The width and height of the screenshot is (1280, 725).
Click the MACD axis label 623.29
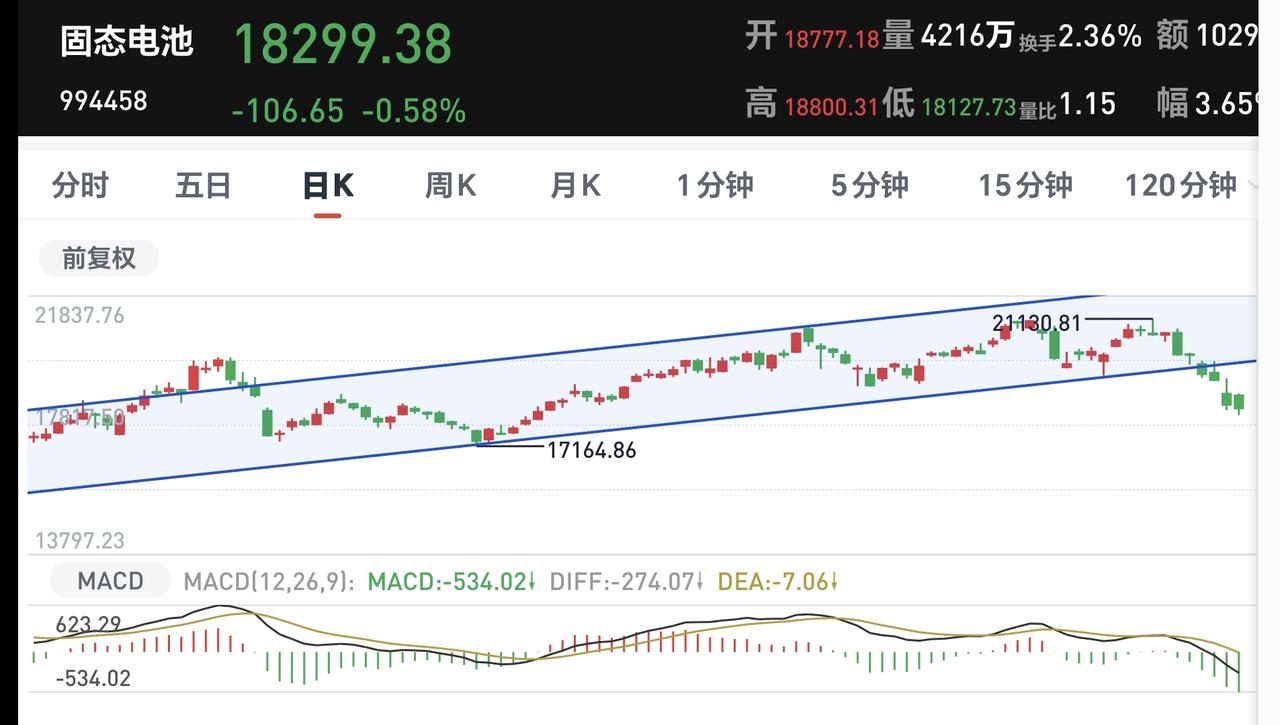point(89,625)
